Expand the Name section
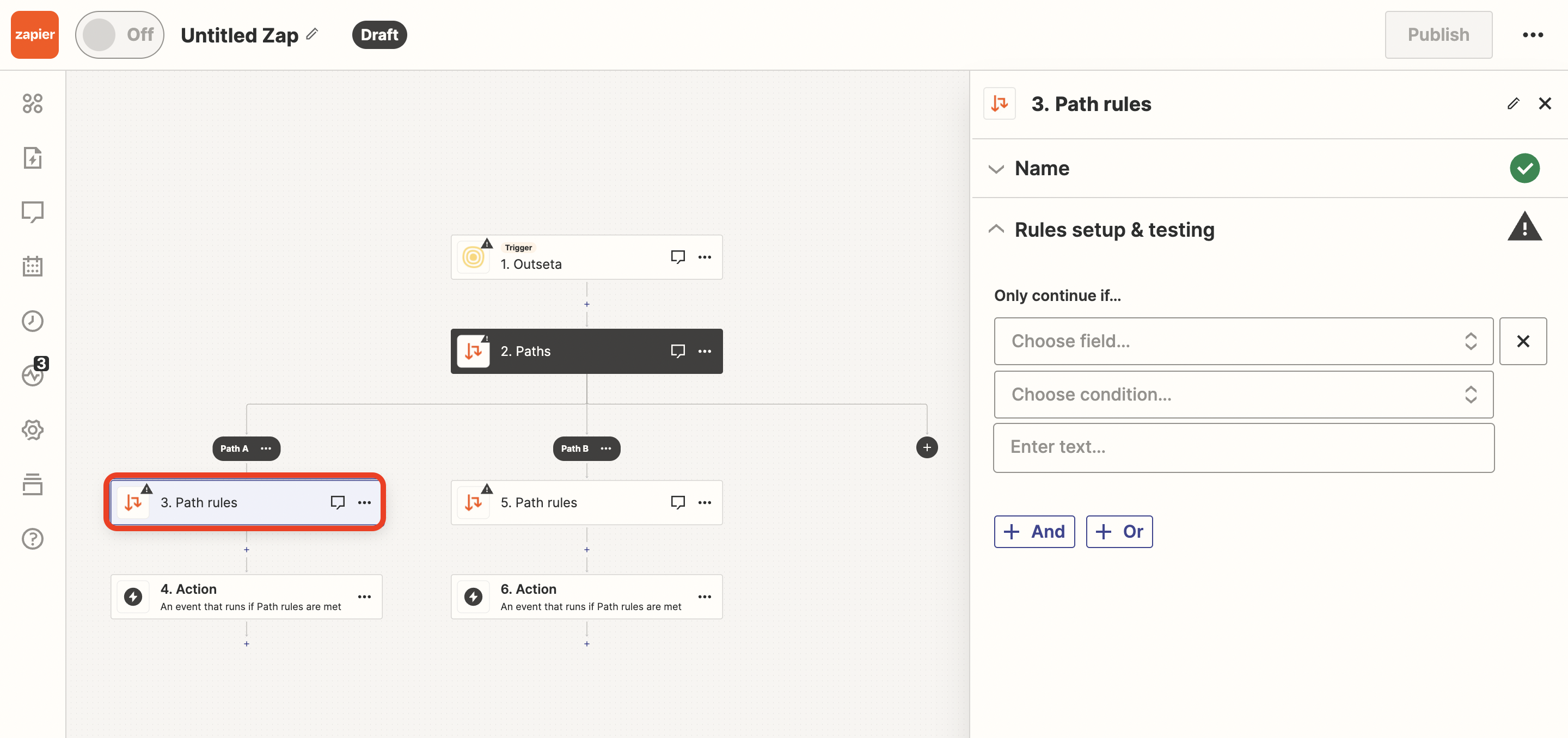This screenshot has height=738, width=1568. [x=1042, y=169]
